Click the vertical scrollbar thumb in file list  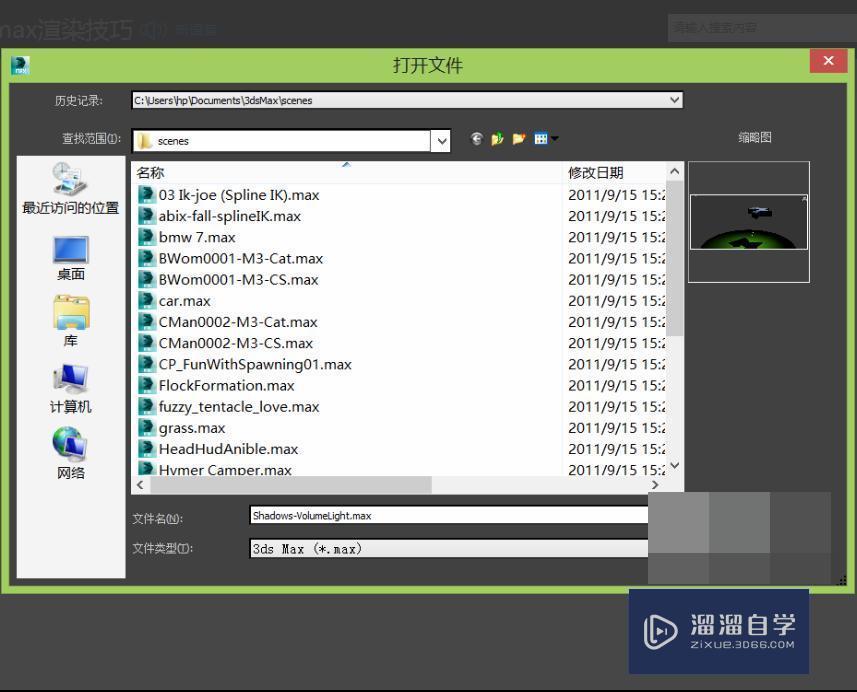[675, 258]
